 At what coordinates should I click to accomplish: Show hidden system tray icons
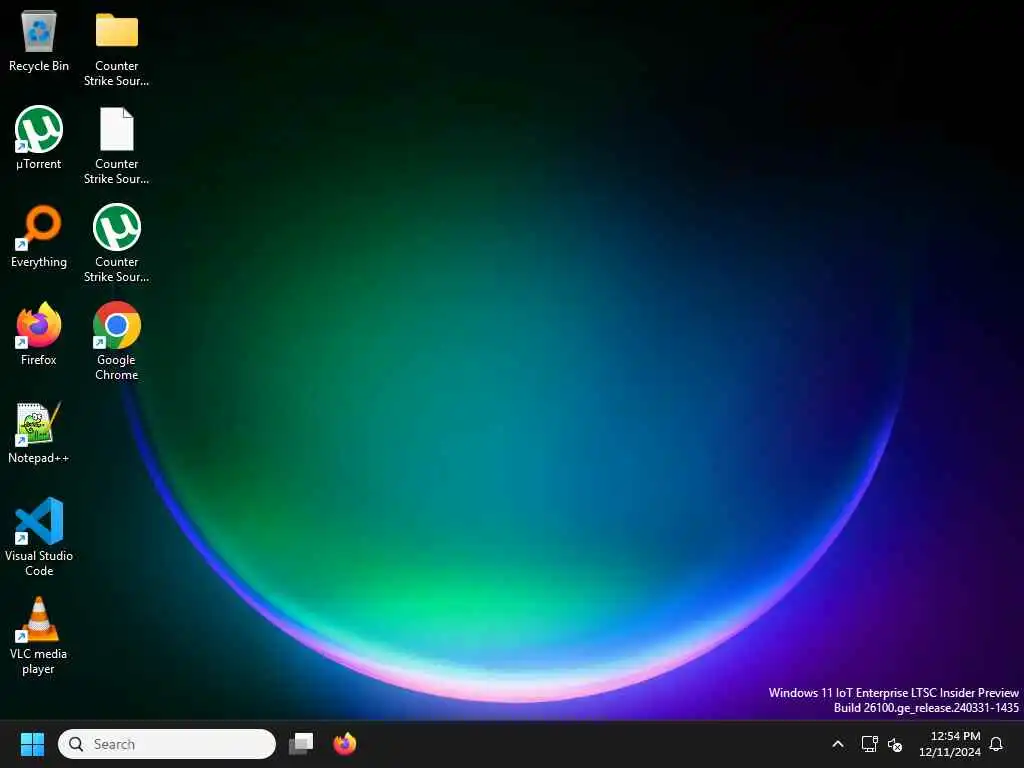point(838,744)
